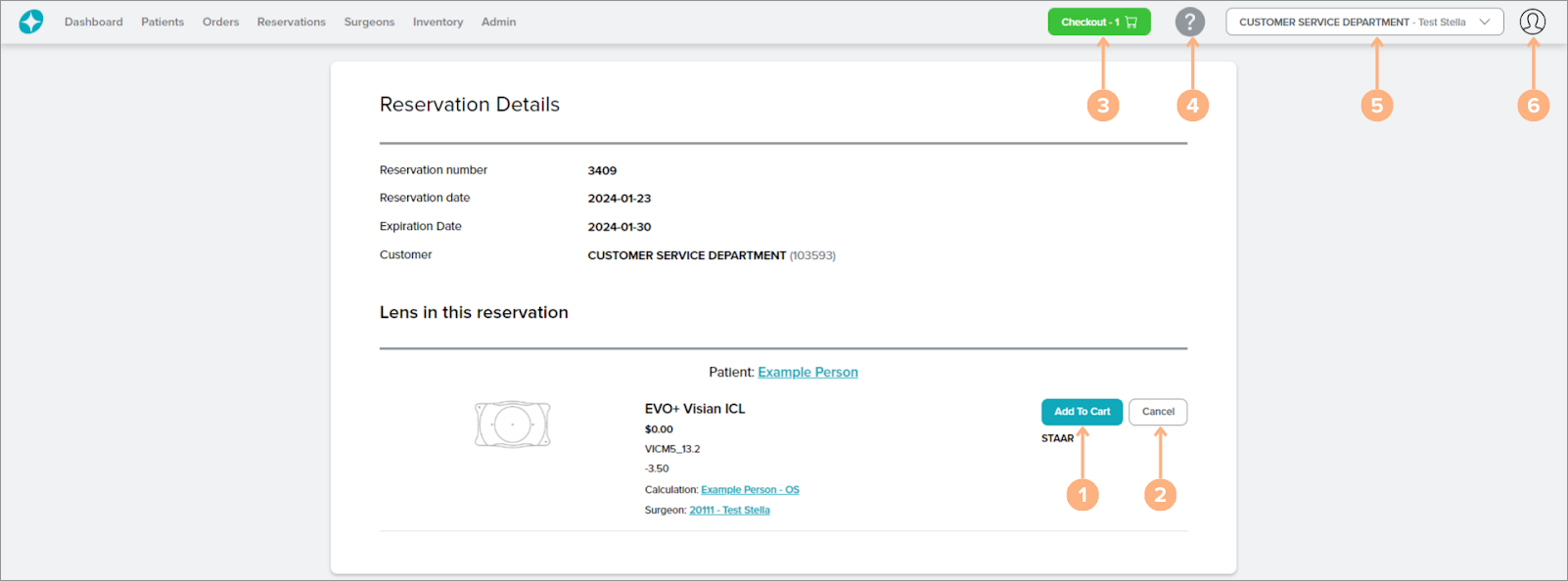View the Inventory page
This screenshot has width=1568, height=581.
(438, 22)
